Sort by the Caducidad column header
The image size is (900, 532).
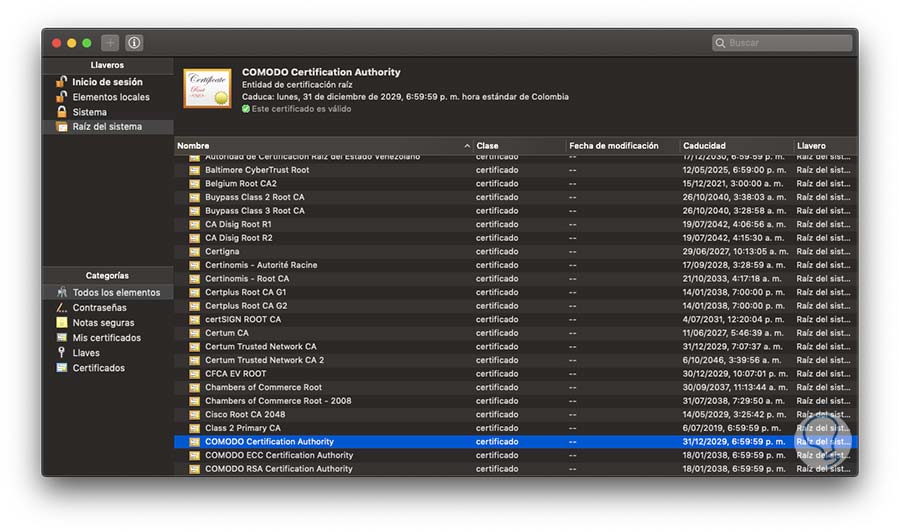pos(736,146)
